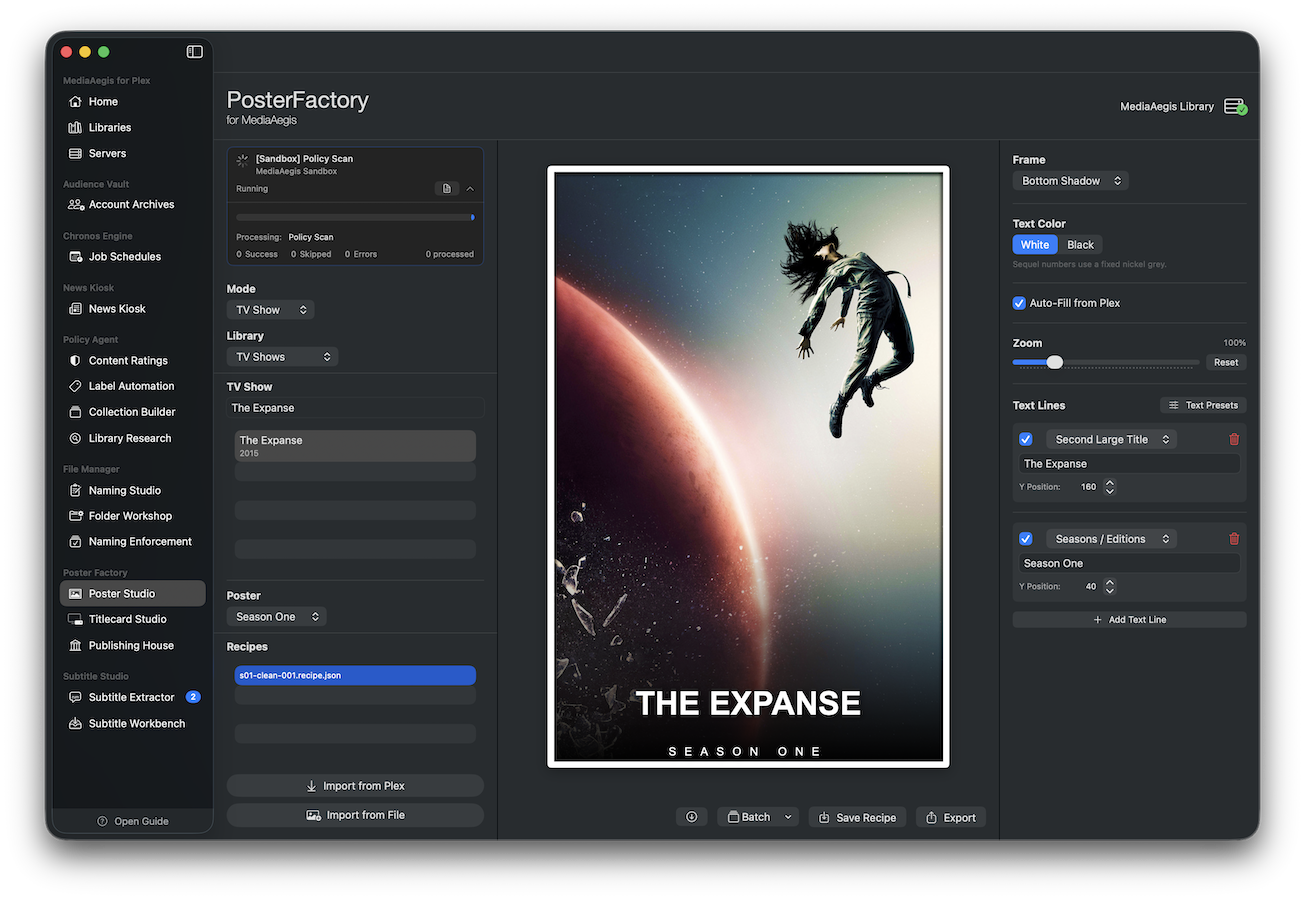Image resolution: width=1305 pixels, height=900 pixels.
Task: Go to Naming Enforcement
Action: point(133,542)
